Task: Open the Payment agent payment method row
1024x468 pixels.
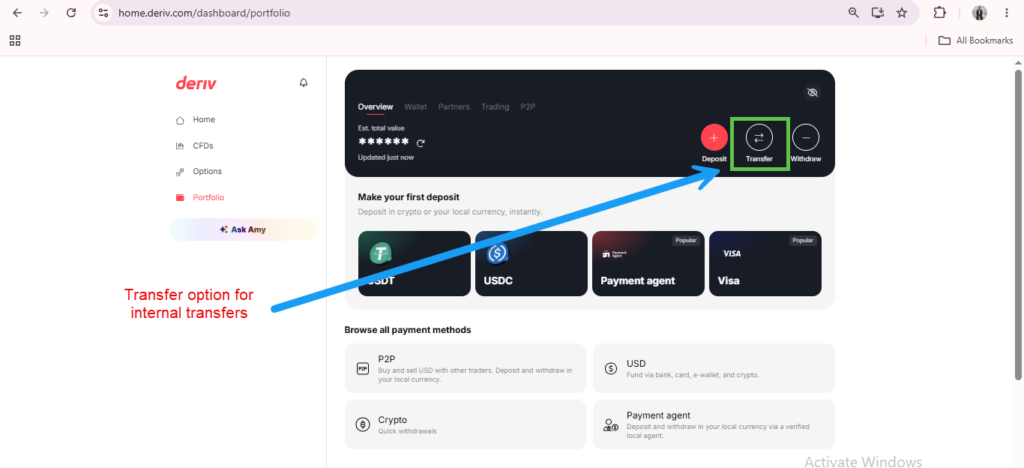Action: 714,425
